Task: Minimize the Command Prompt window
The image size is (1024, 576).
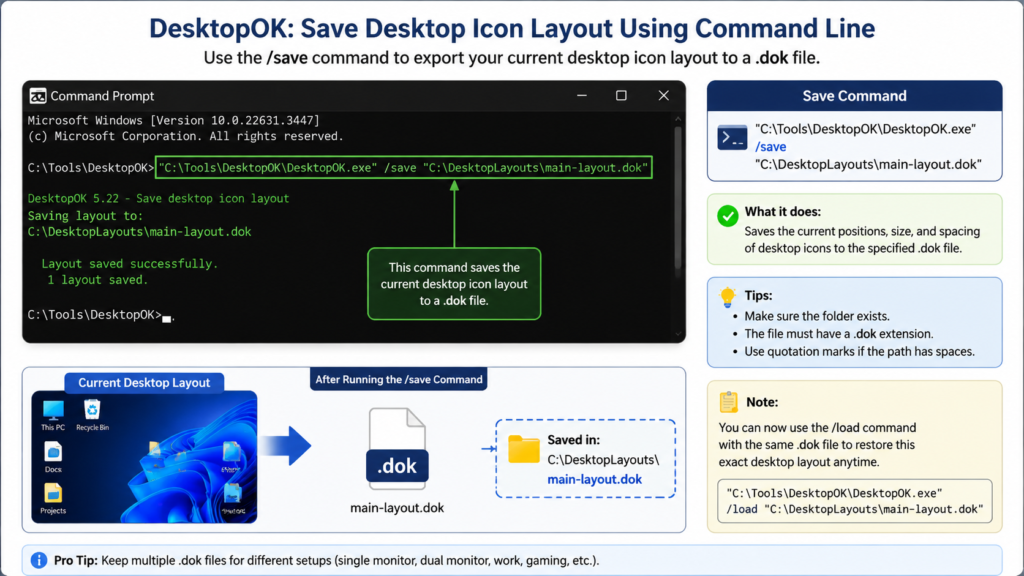Action: [x=581, y=95]
